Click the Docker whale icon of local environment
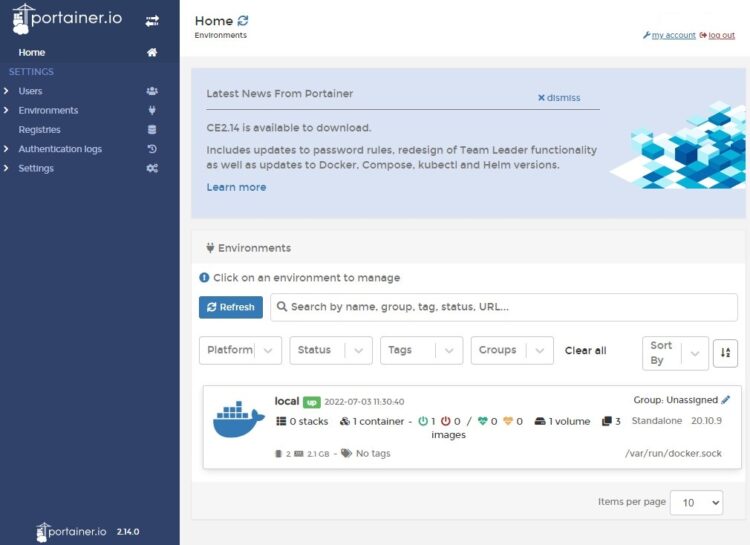 (x=239, y=420)
